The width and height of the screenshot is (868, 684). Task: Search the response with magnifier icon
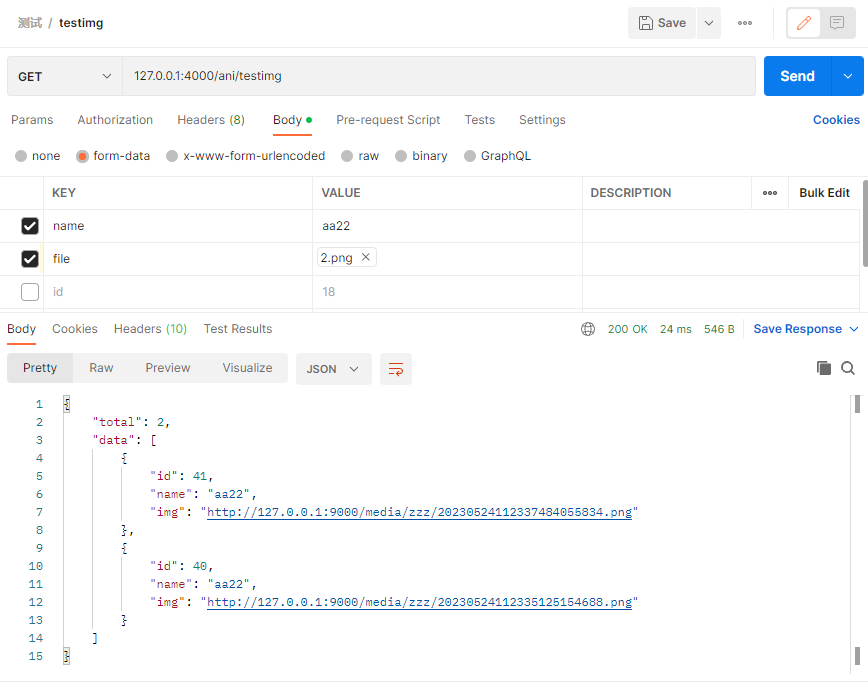pyautogui.click(x=848, y=368)
